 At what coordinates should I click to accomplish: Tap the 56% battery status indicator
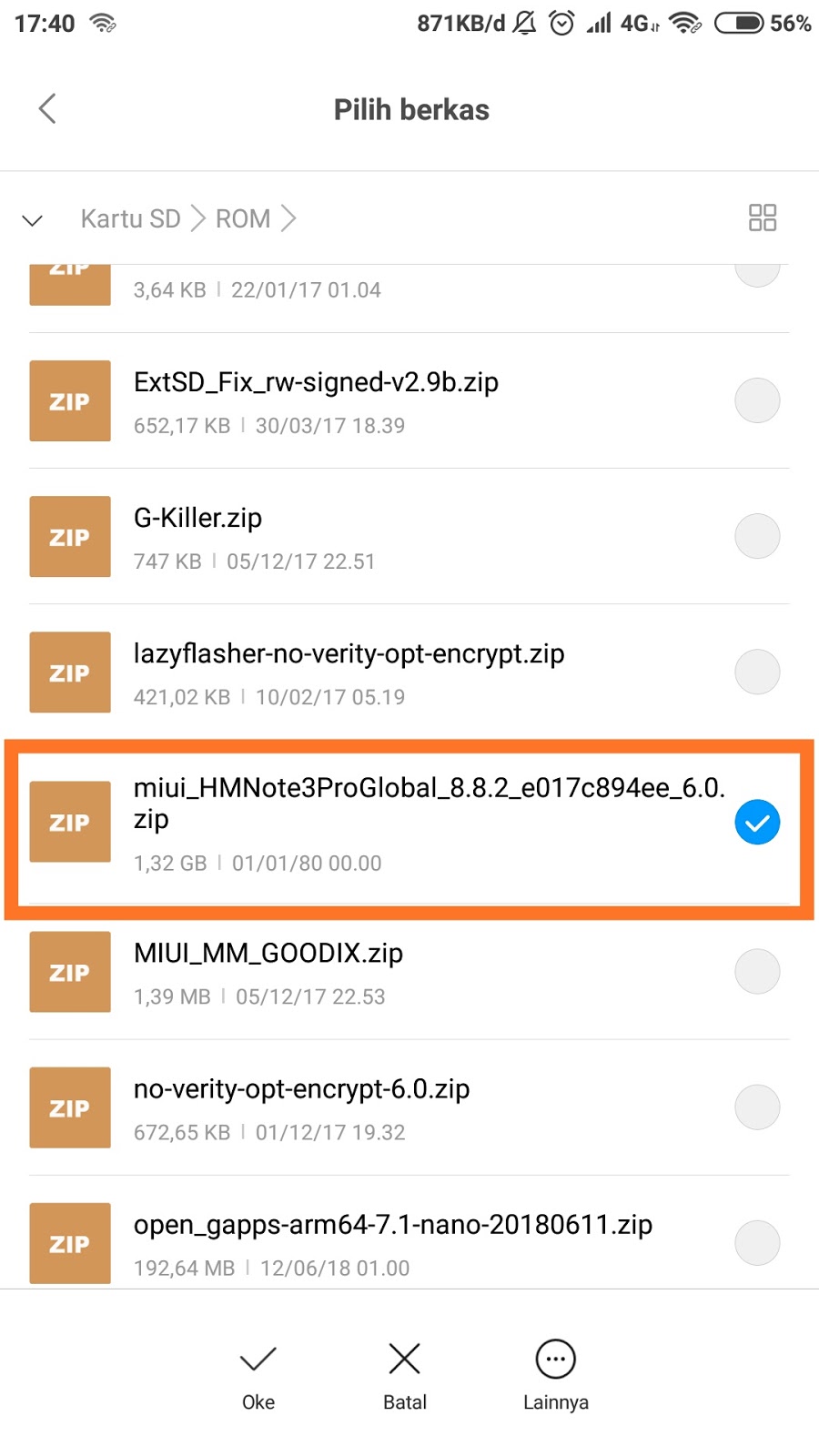pyautogui.click(x=763, y=23)
